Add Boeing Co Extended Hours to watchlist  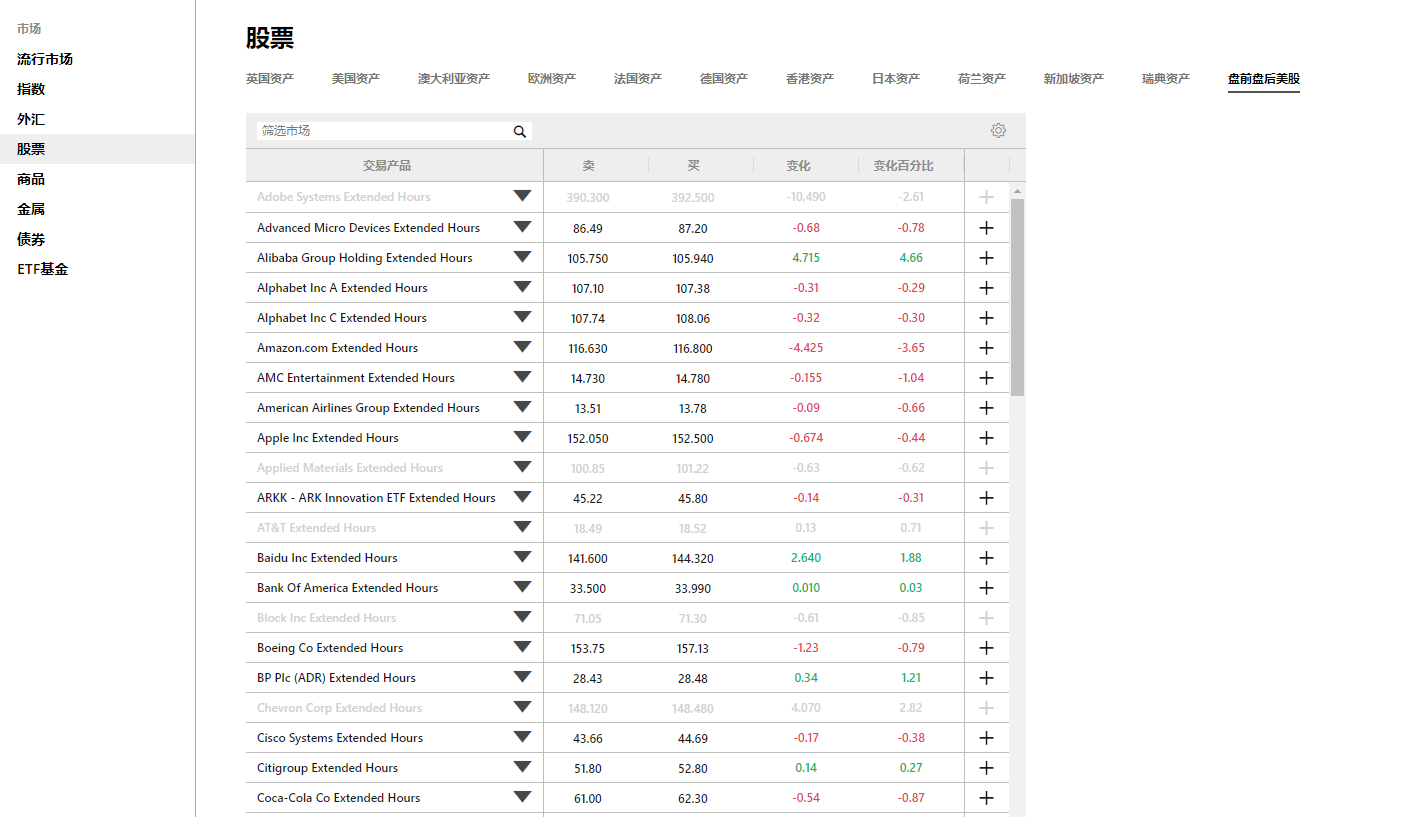986,648
